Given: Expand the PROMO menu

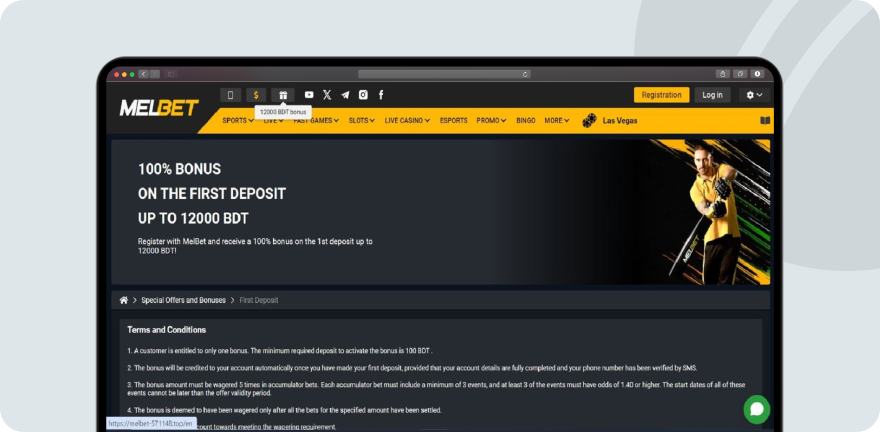Looking at the screenshot, I should point(491,121).
